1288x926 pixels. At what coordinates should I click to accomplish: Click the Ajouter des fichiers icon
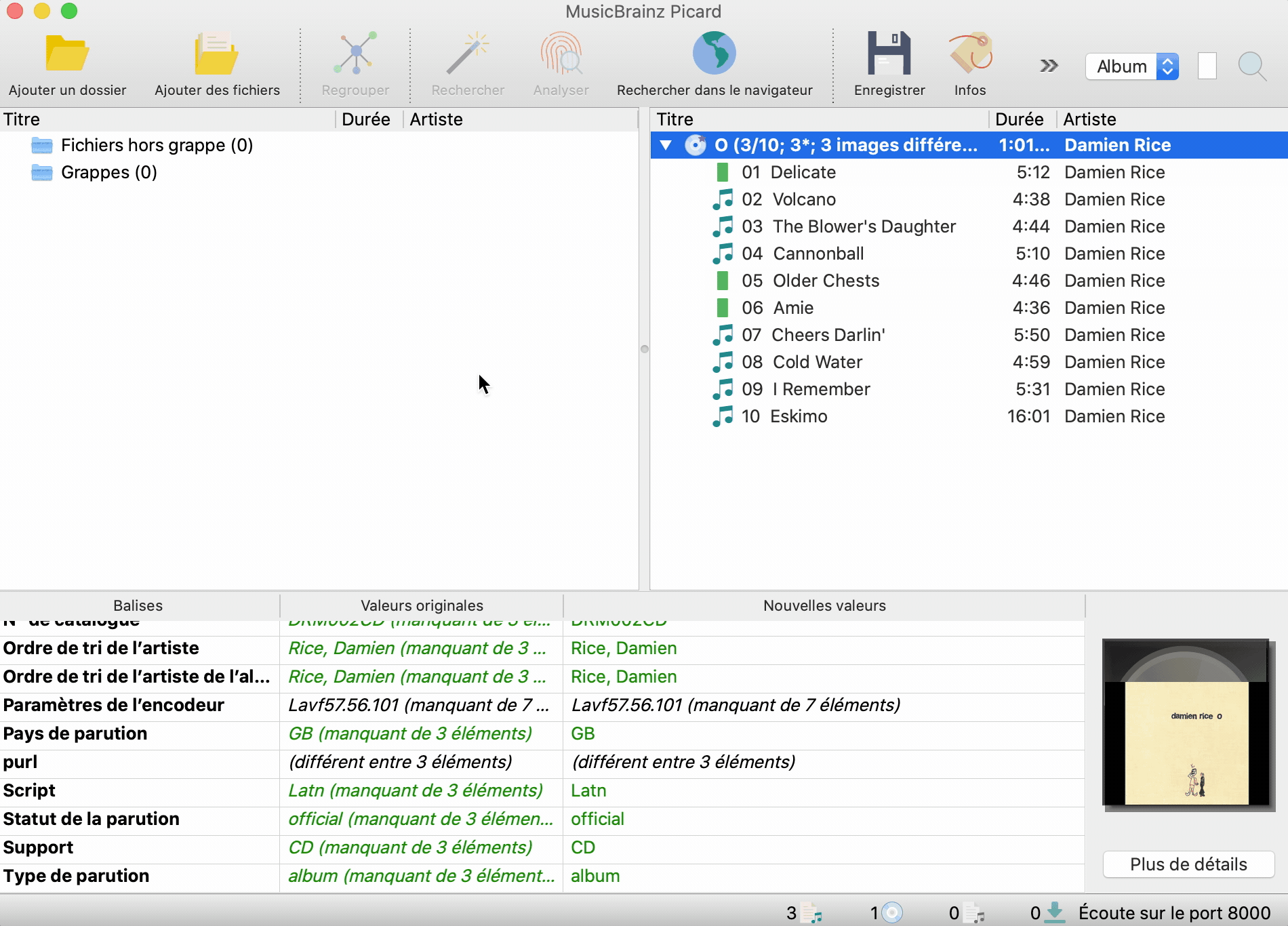(216, 53)
